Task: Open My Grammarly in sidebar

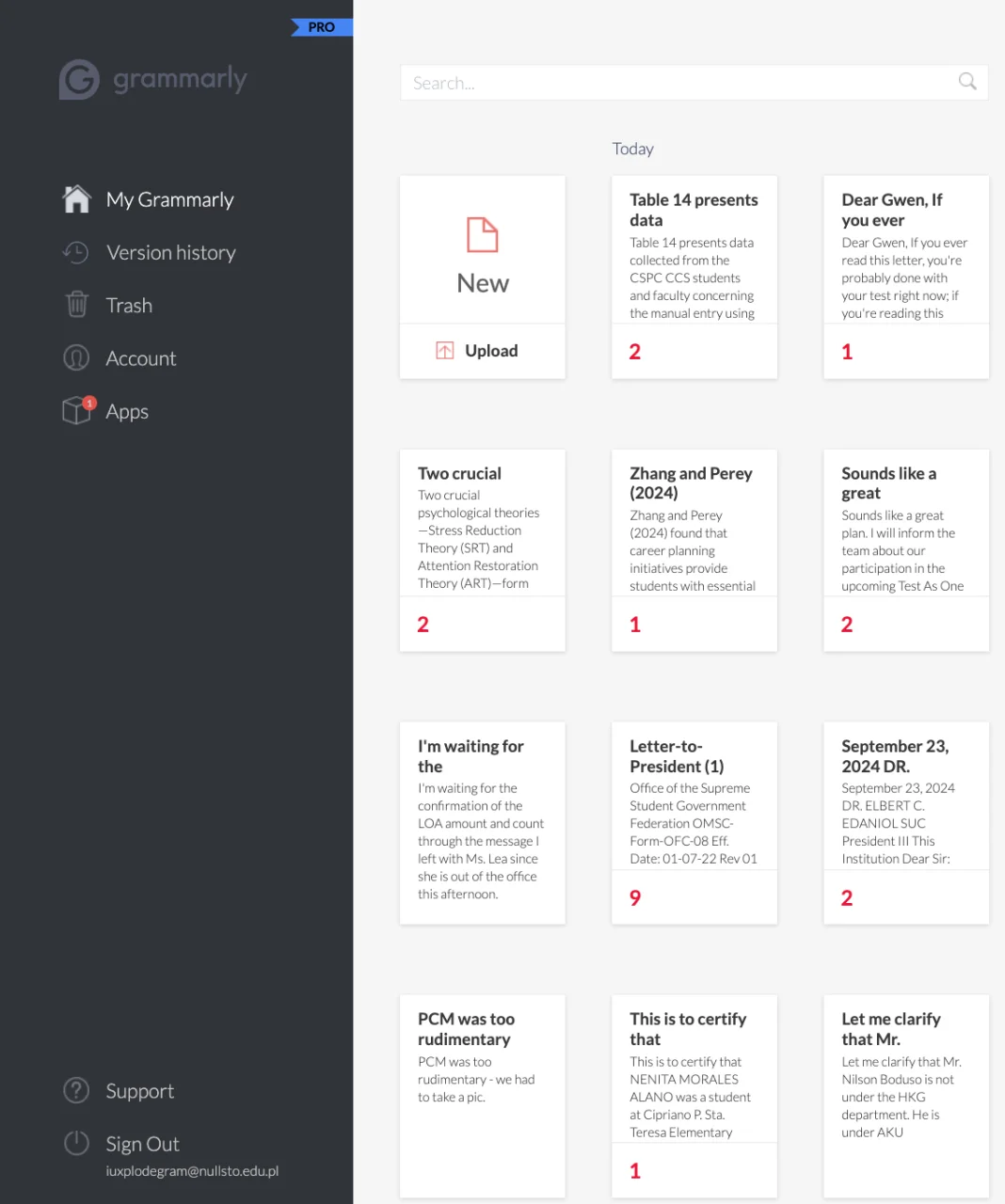Action: point(169,199)
